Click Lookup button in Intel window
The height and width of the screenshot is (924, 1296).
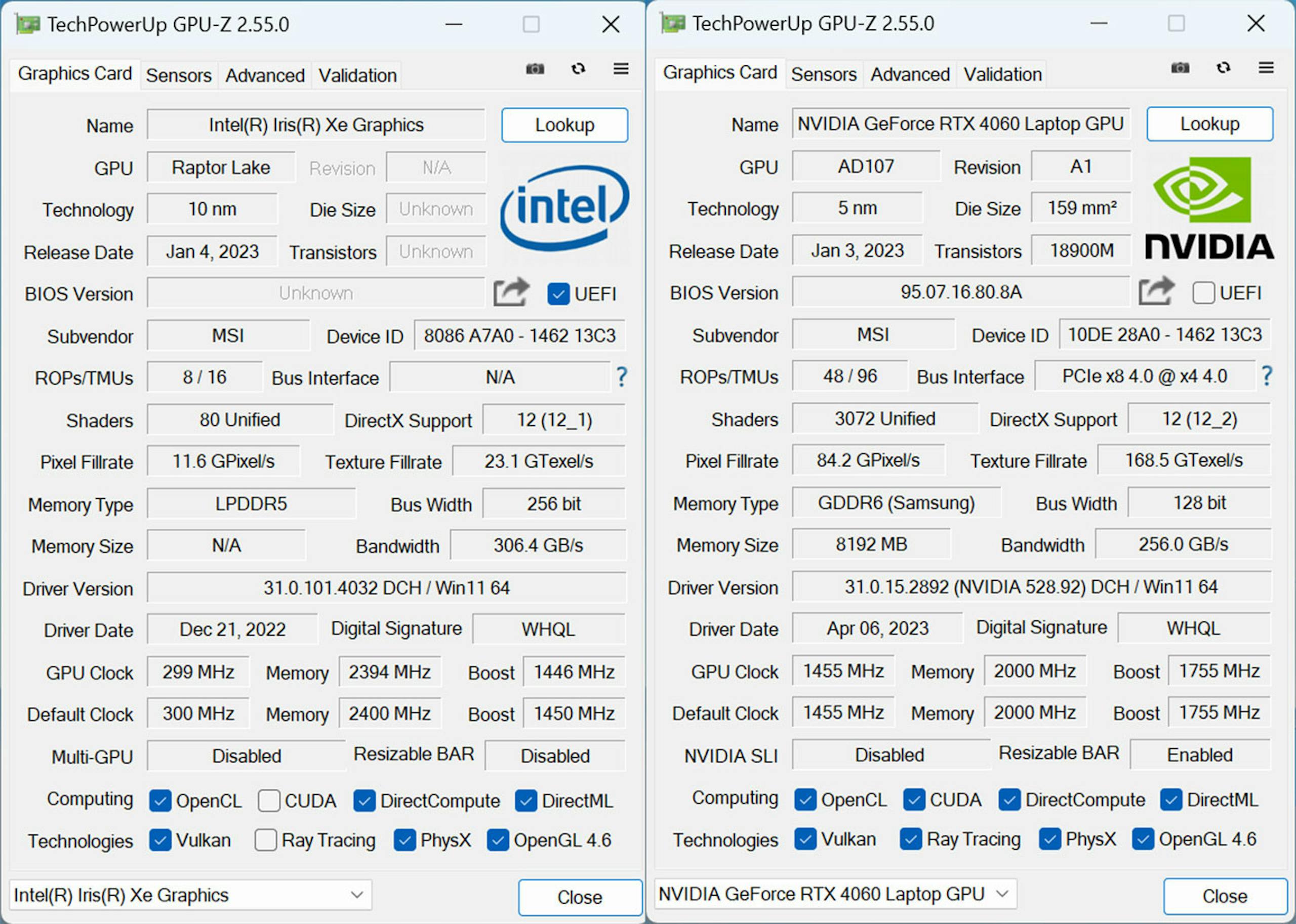[564, 124]
